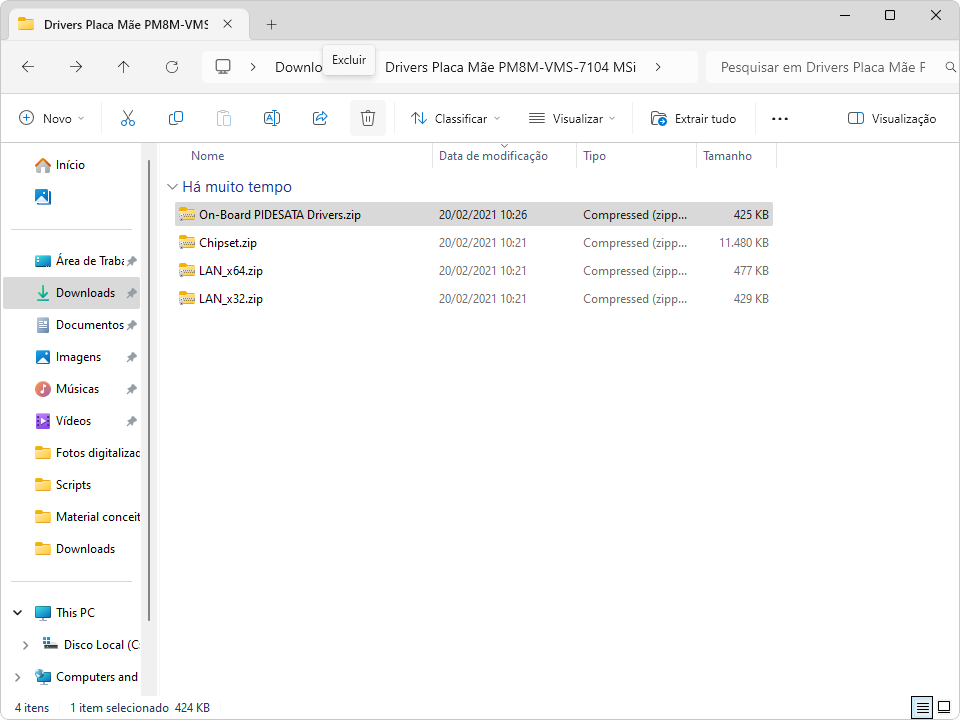Collapse the Há muito tempo group

point(173,187)
